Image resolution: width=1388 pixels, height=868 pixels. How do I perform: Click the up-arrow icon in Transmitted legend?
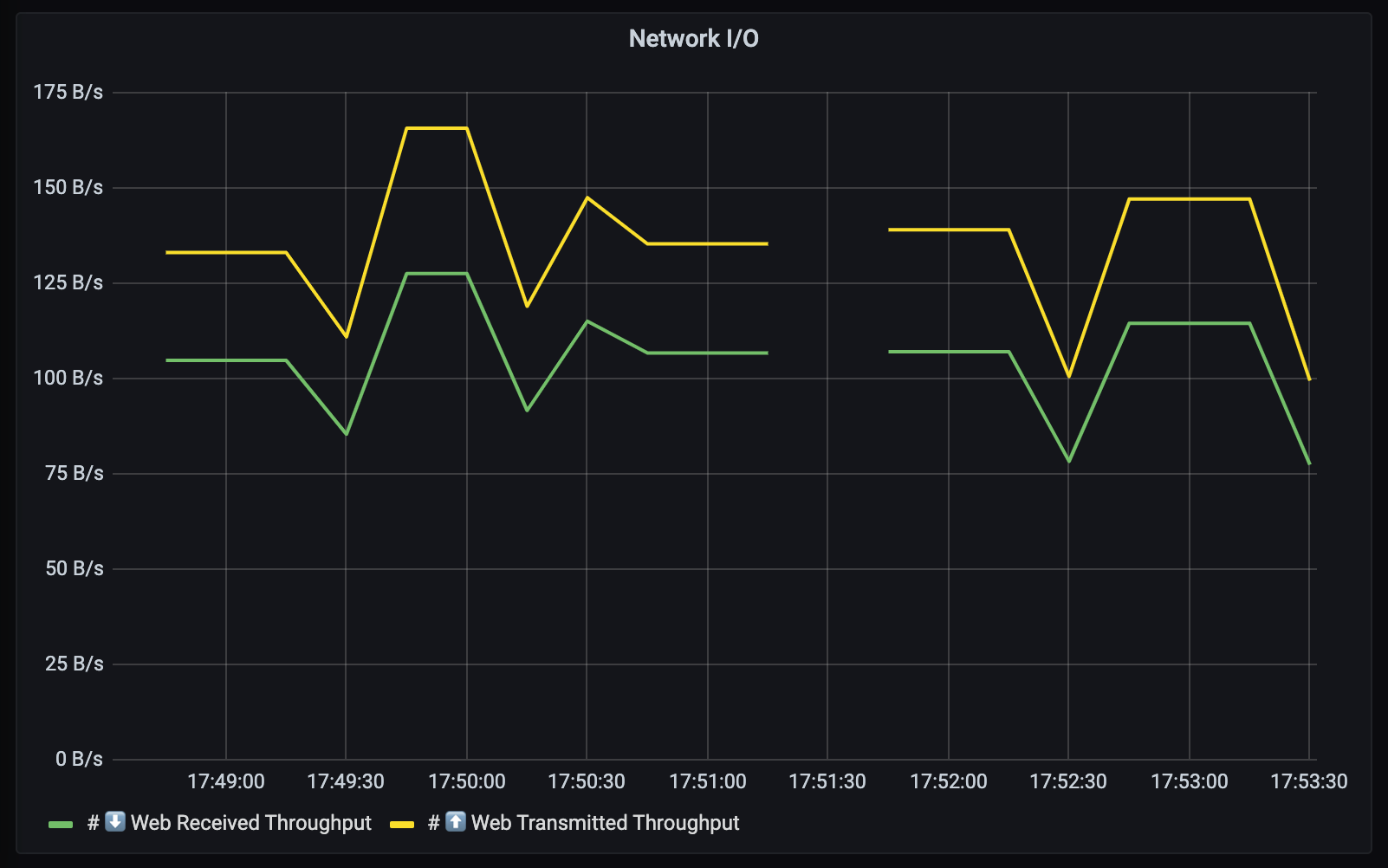click(x=456, y=822)
